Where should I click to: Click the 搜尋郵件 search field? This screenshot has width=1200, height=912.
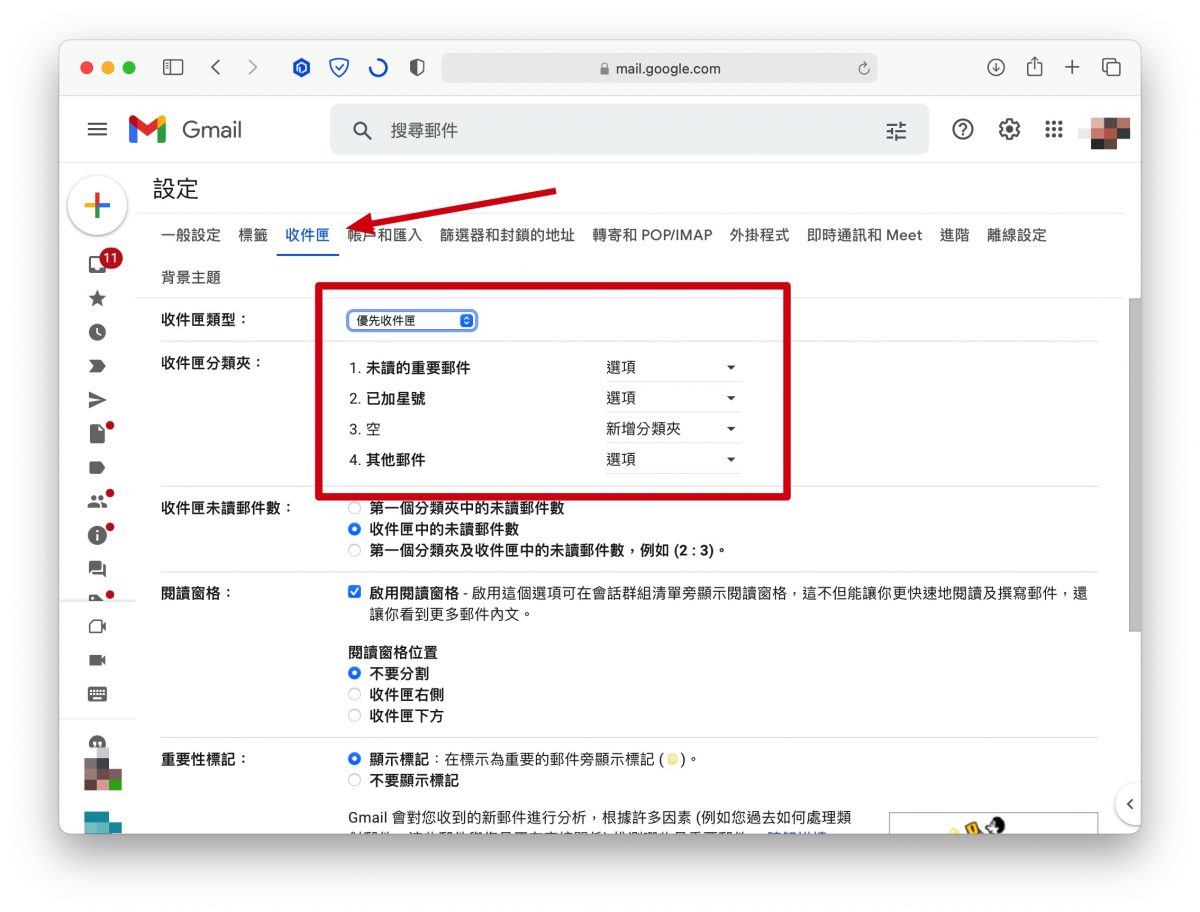pos(630,130)
